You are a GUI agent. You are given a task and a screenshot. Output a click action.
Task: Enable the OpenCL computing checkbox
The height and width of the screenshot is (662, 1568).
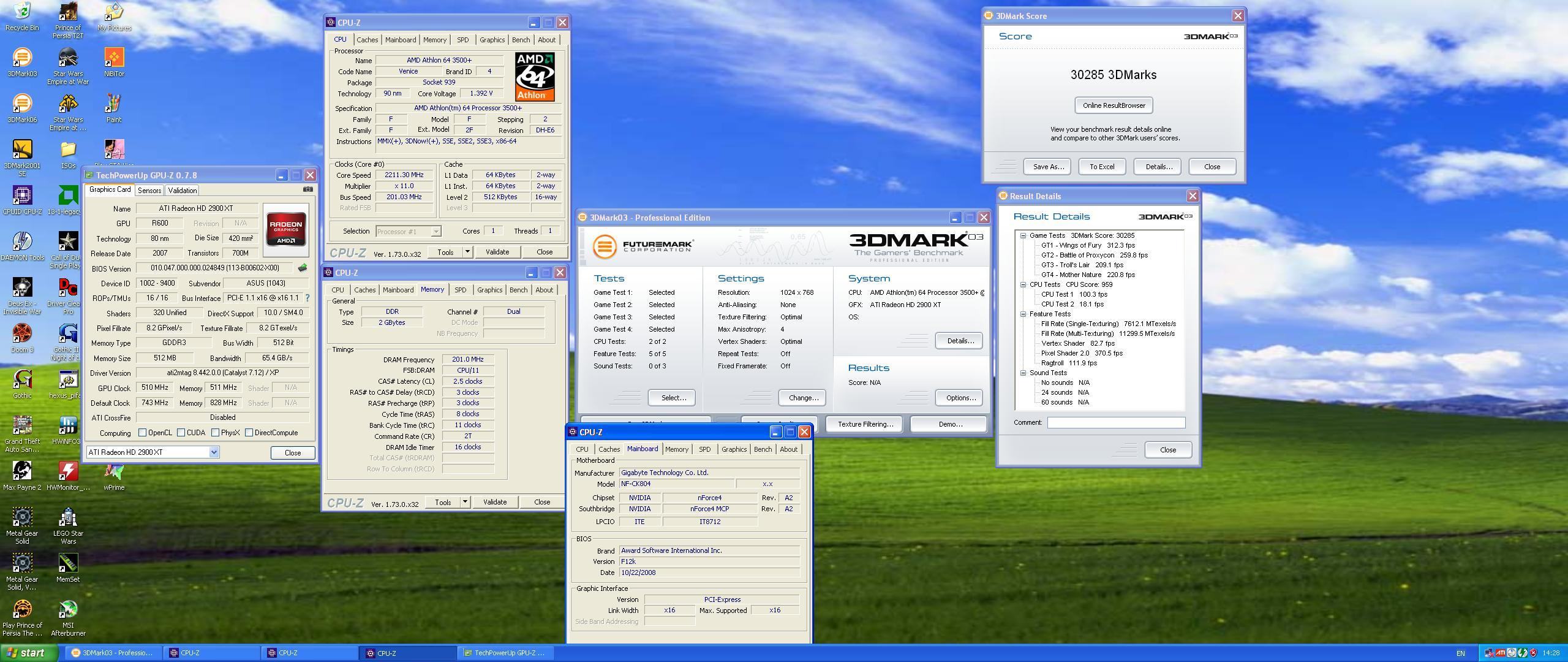pos(143,433)
